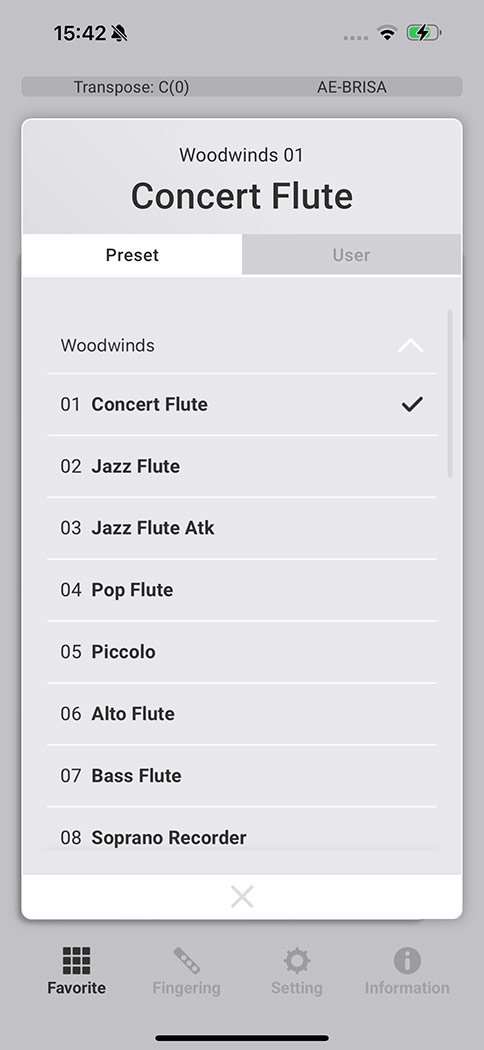
Task: Tap the battery charging icon in status bar
Action: [x=424, y=33]
